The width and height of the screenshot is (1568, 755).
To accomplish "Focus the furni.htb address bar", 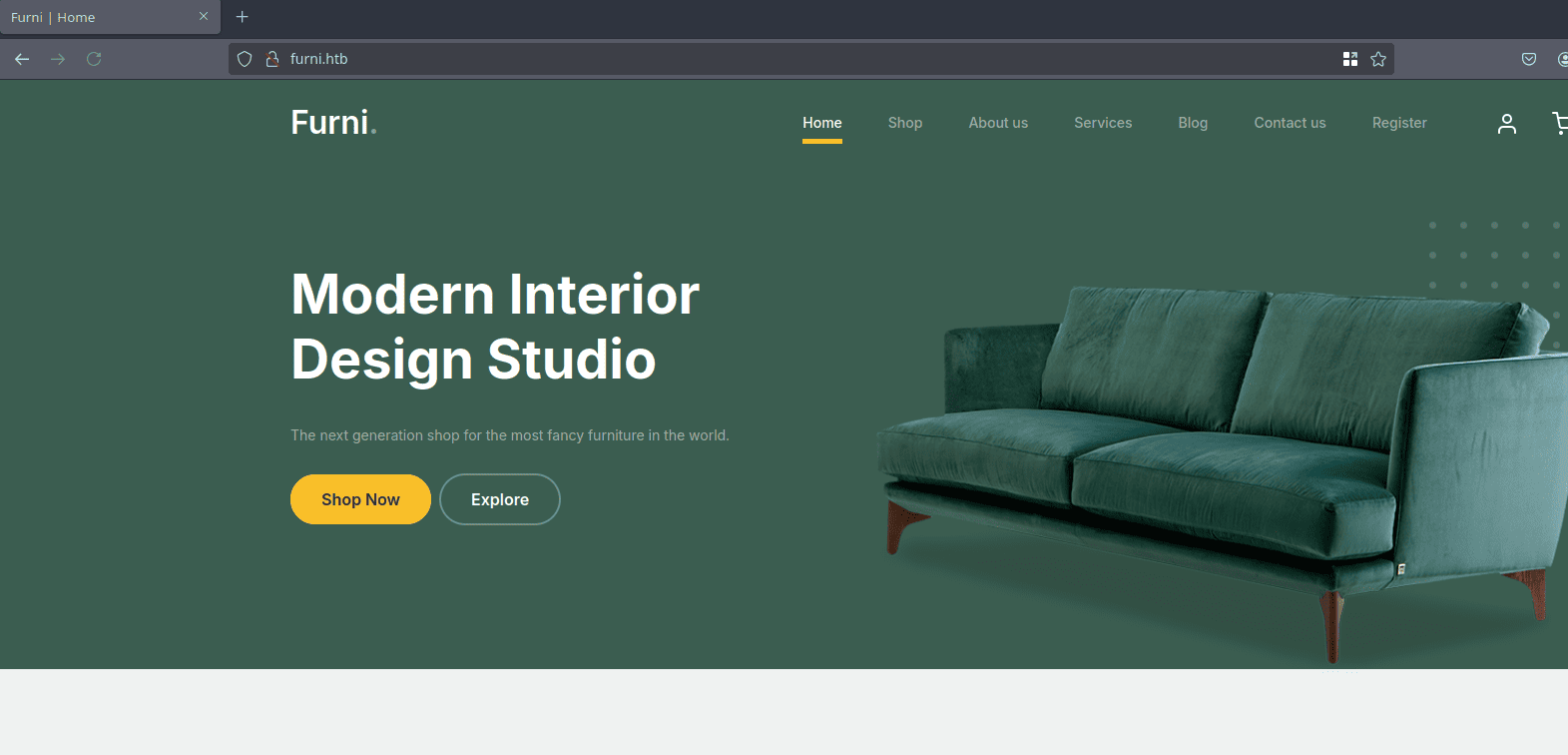I will coord(798,59).
